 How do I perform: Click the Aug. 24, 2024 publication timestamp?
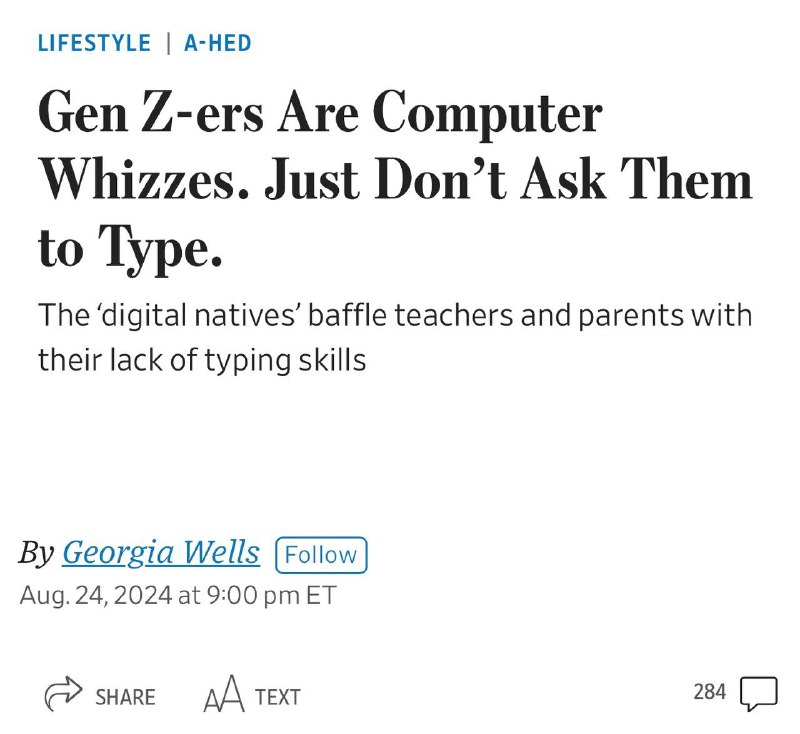coord(178,595)
